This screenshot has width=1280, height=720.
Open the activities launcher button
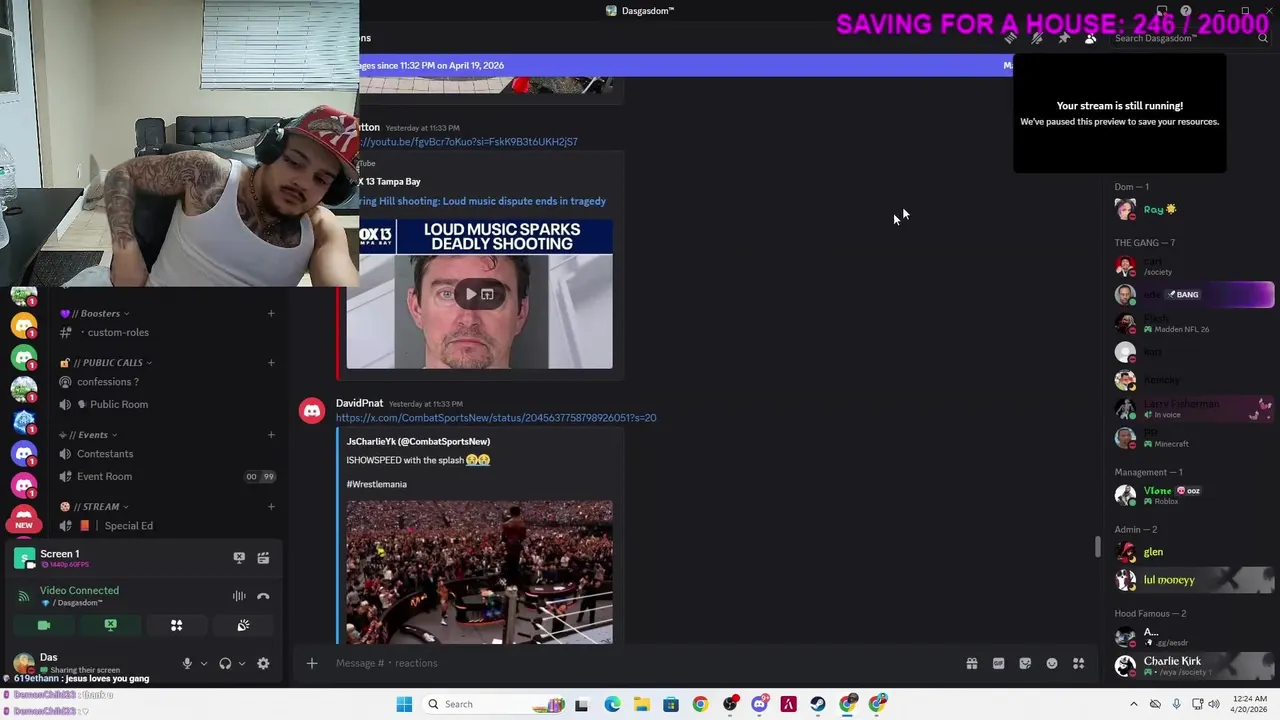(x=177, y=625)
